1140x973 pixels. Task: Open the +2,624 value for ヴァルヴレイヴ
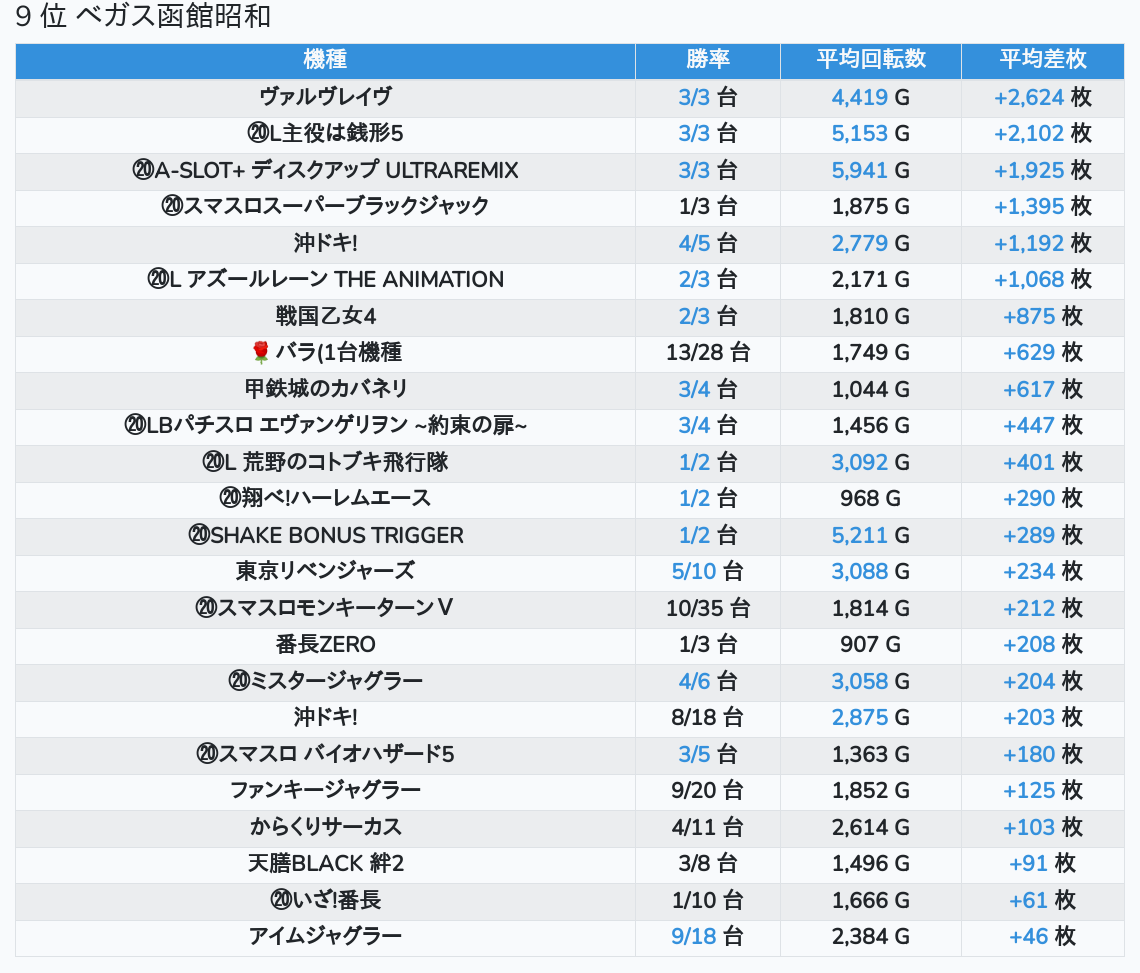(1028, 97)
